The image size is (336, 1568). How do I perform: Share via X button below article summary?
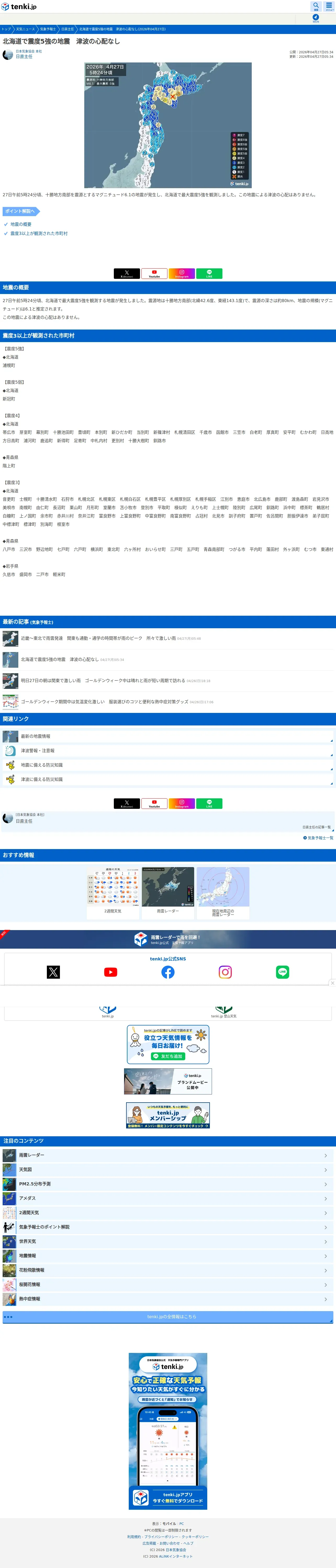tap(127, 274)
